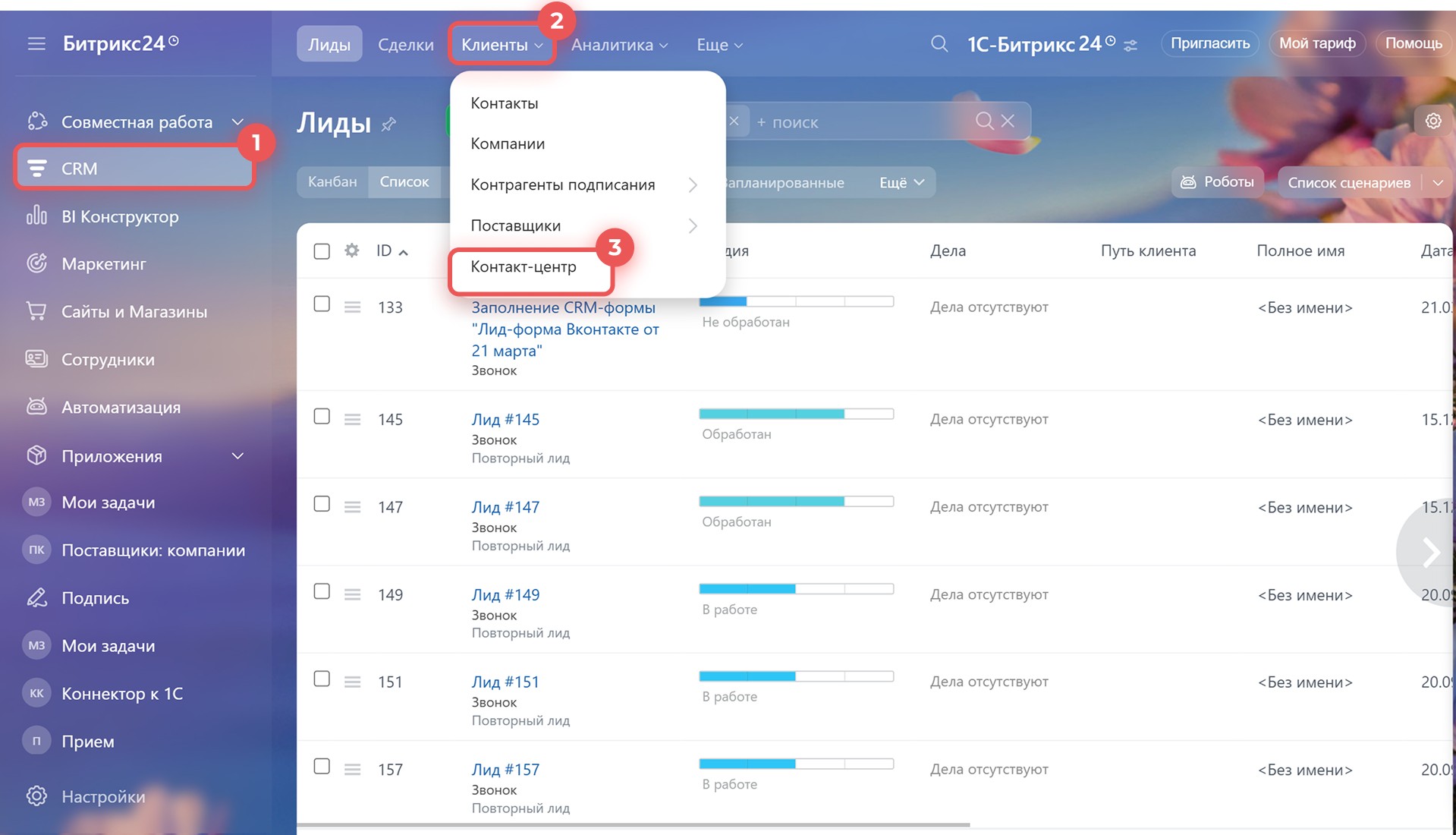Click the row menu icon for lead 145
This screenshot has height=835, width=1456.
(352, 419)
